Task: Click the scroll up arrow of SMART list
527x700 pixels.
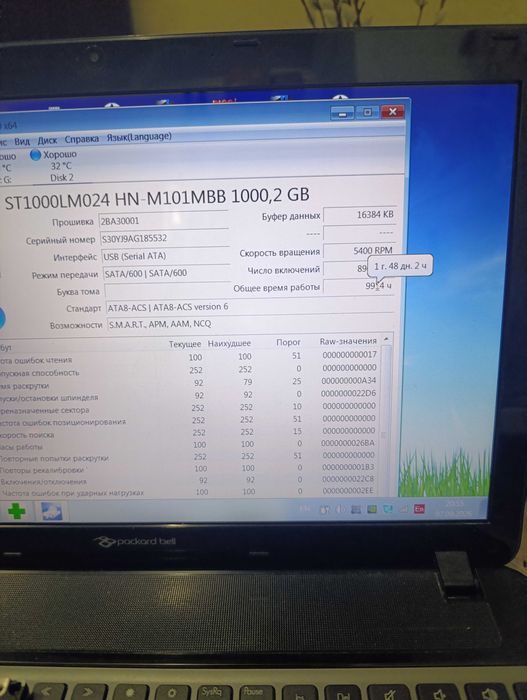Action: coord(386,340)
